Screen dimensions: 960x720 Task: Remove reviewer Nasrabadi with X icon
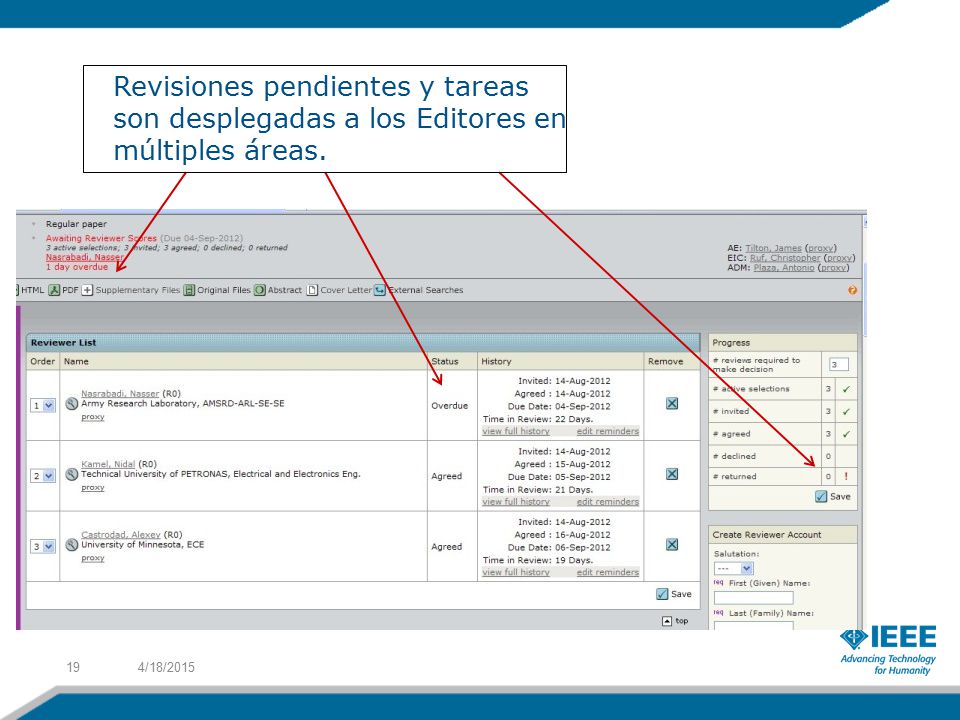672,403
